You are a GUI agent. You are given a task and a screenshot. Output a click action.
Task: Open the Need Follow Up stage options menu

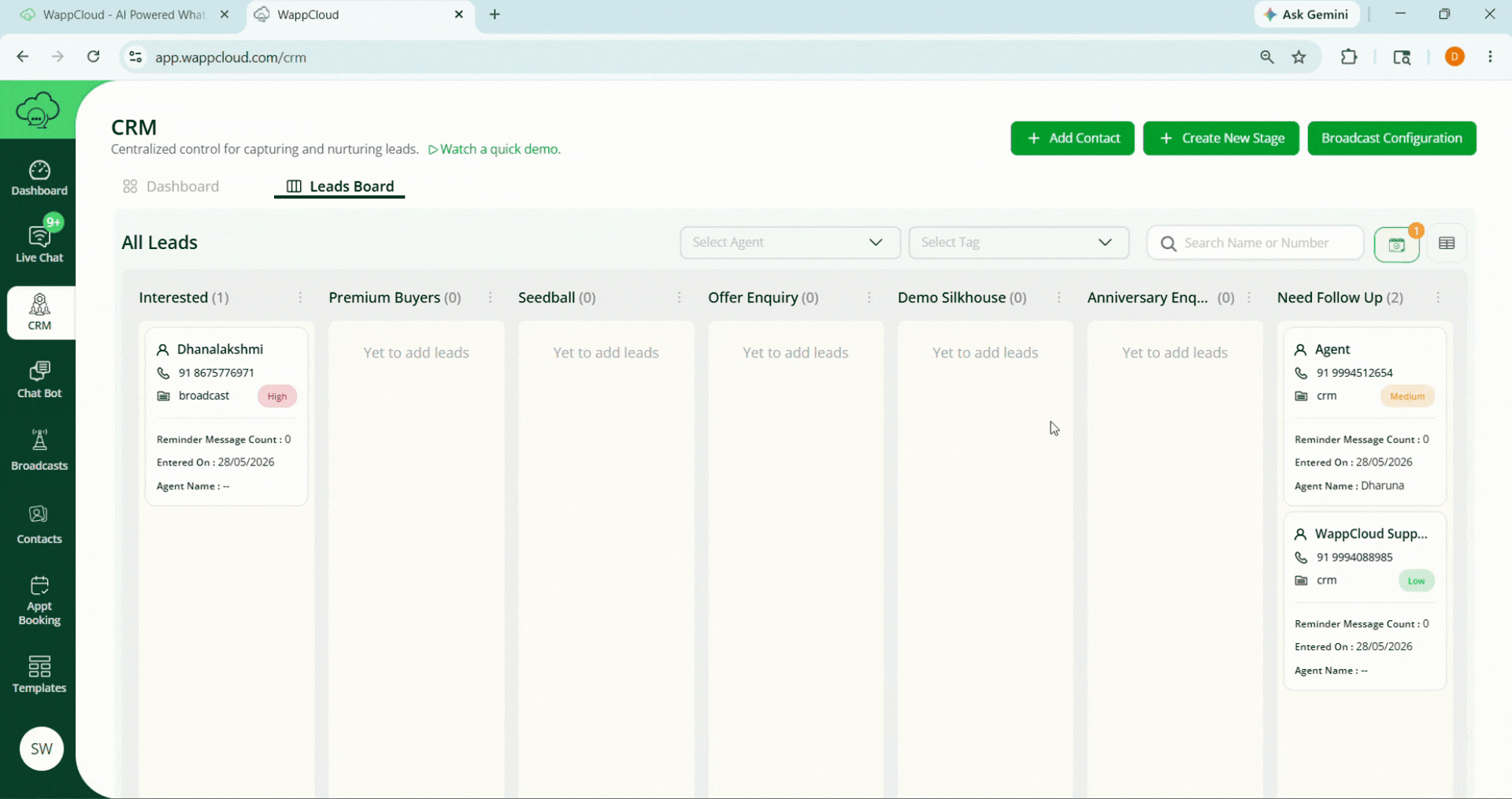(1438, 298)
